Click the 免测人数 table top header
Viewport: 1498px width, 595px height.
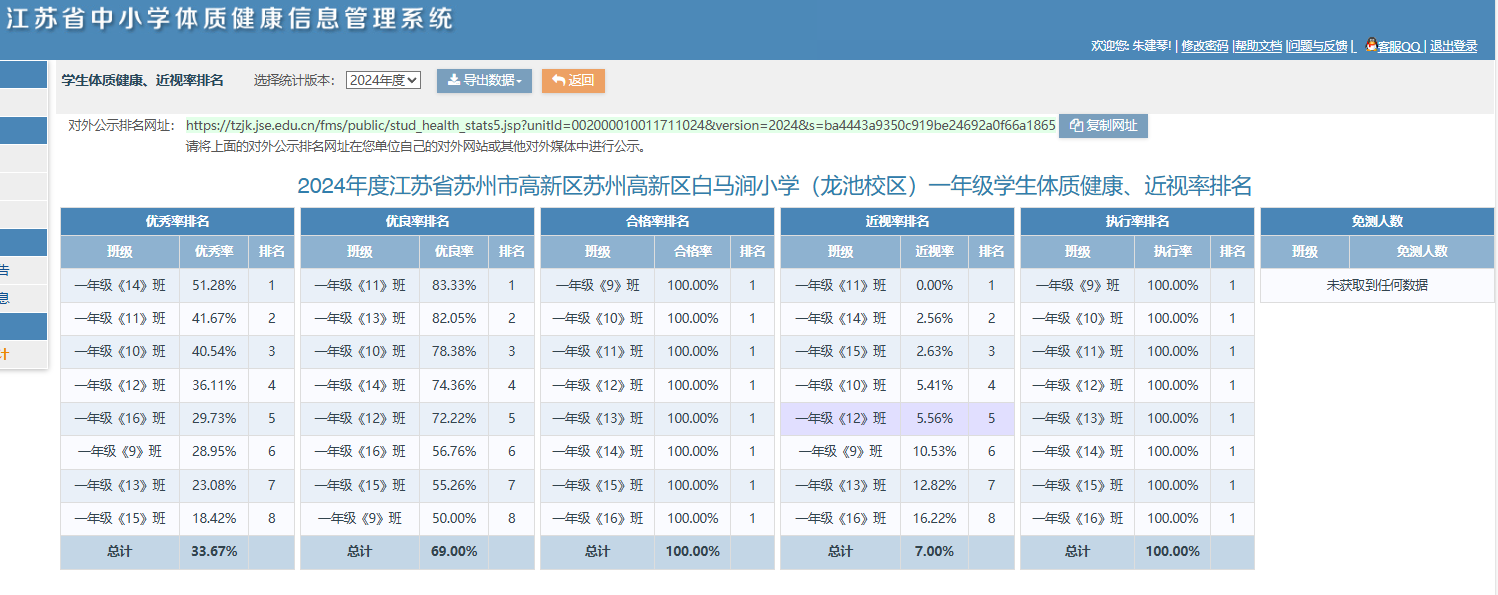1377,221
